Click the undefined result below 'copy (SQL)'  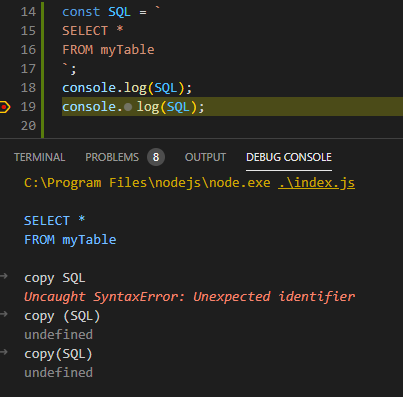58,335
